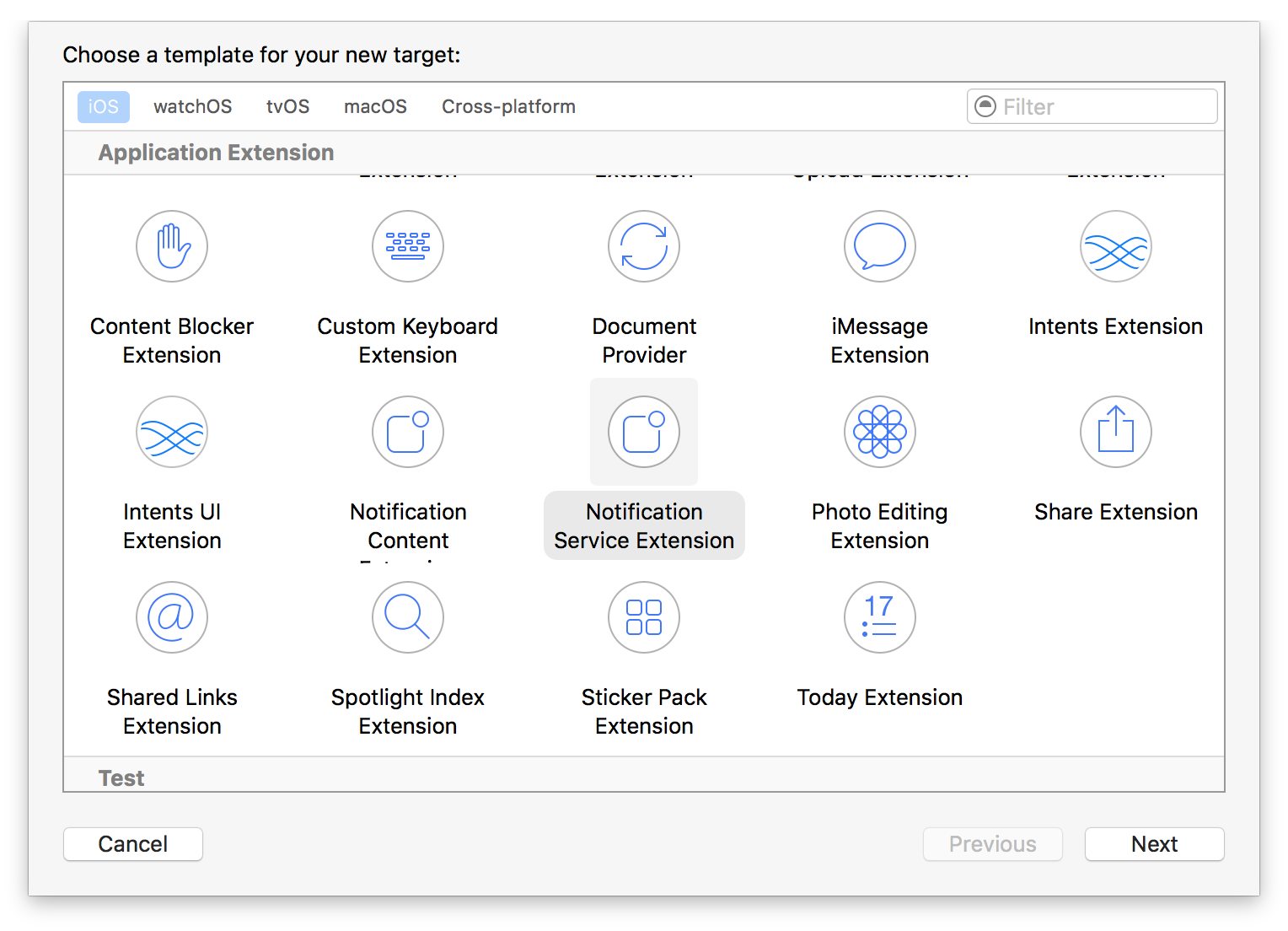Switch to the watchOS platform tab
Viewport: 1288px width, 931px height.
click(x=192, y=107)
